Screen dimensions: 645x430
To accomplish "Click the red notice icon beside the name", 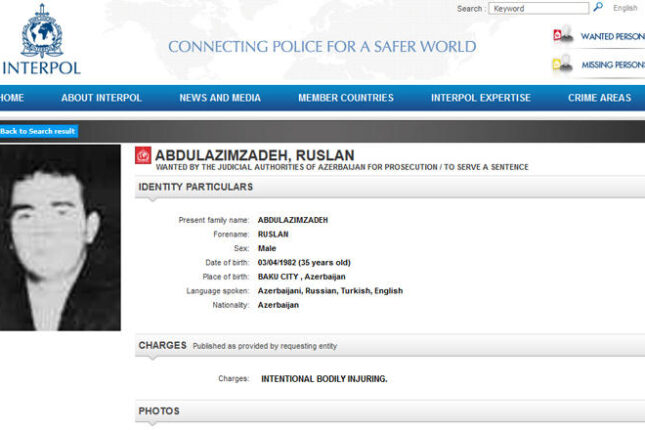I will coord(143,155).
